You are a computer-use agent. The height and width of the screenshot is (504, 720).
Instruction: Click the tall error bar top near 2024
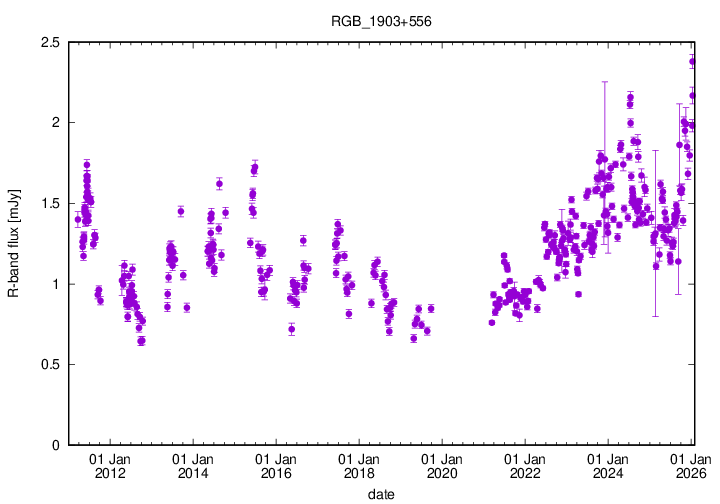pos(604,82)
